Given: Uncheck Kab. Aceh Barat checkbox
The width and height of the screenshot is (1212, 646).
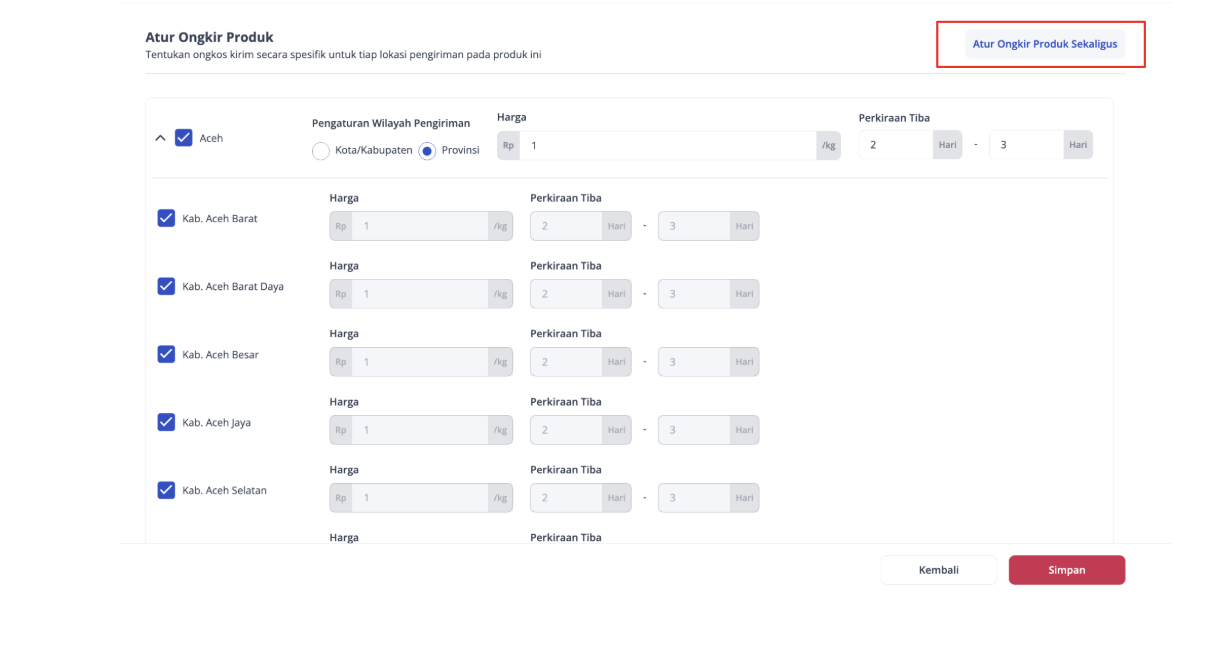Looking at the screenshot, I should point(167,218).
